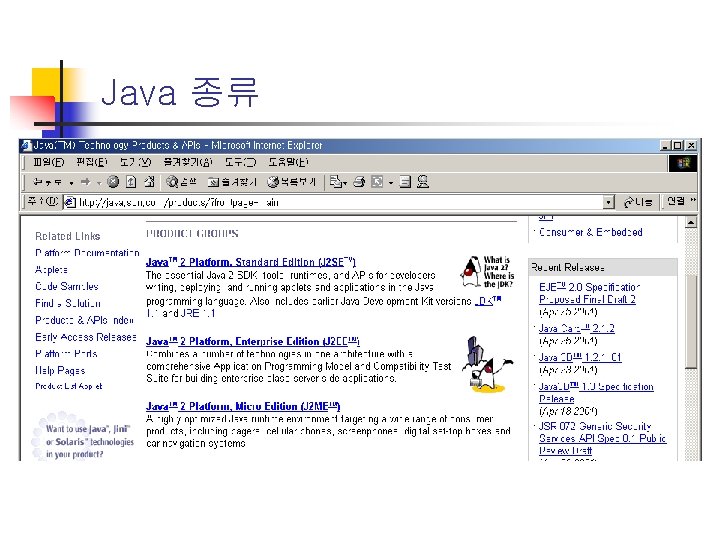Click the Discuss toolbar icon
This screenshot has width=720, height=540.
(405, 182)
